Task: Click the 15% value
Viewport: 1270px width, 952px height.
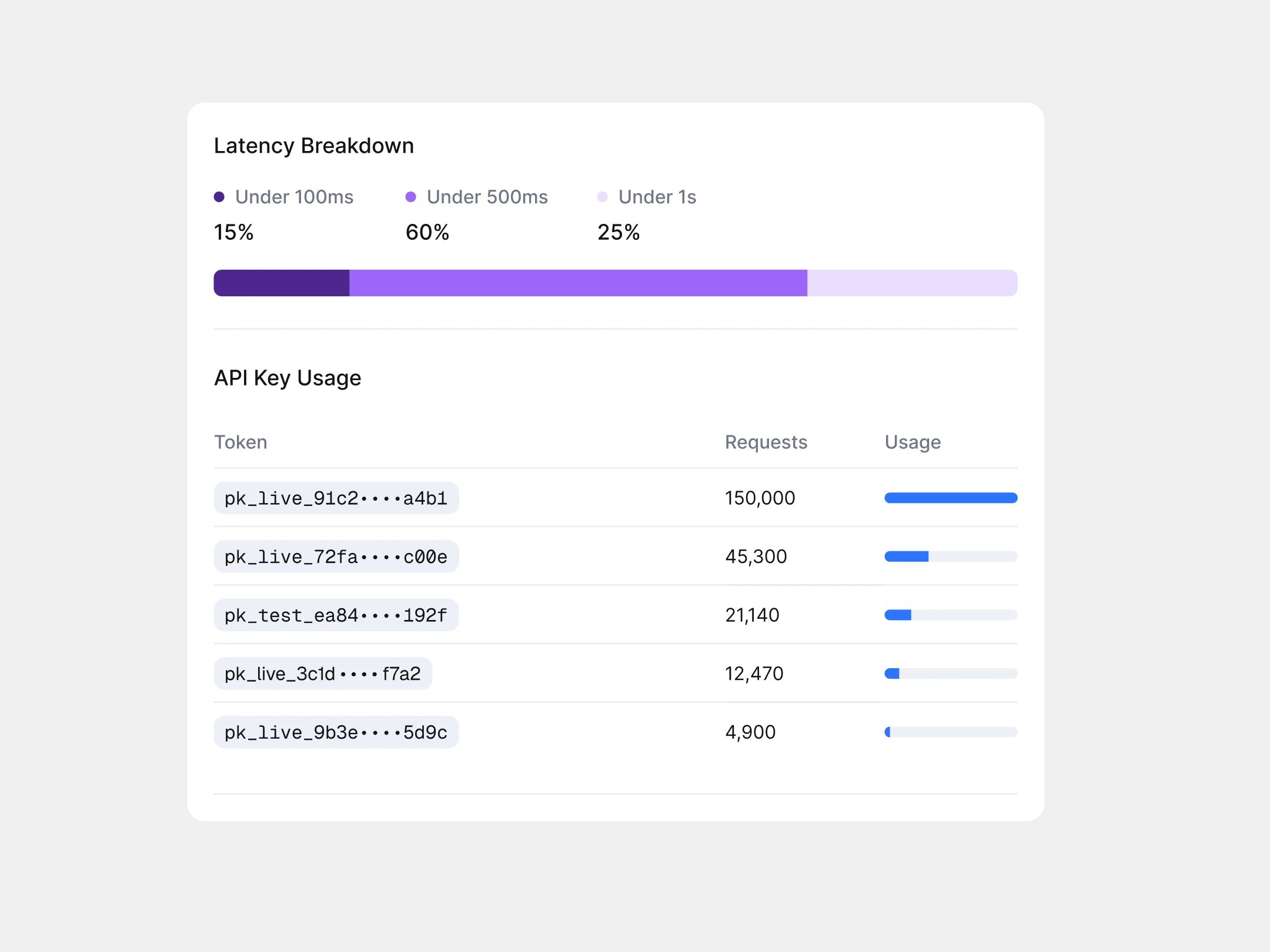Action: point(234,232)
